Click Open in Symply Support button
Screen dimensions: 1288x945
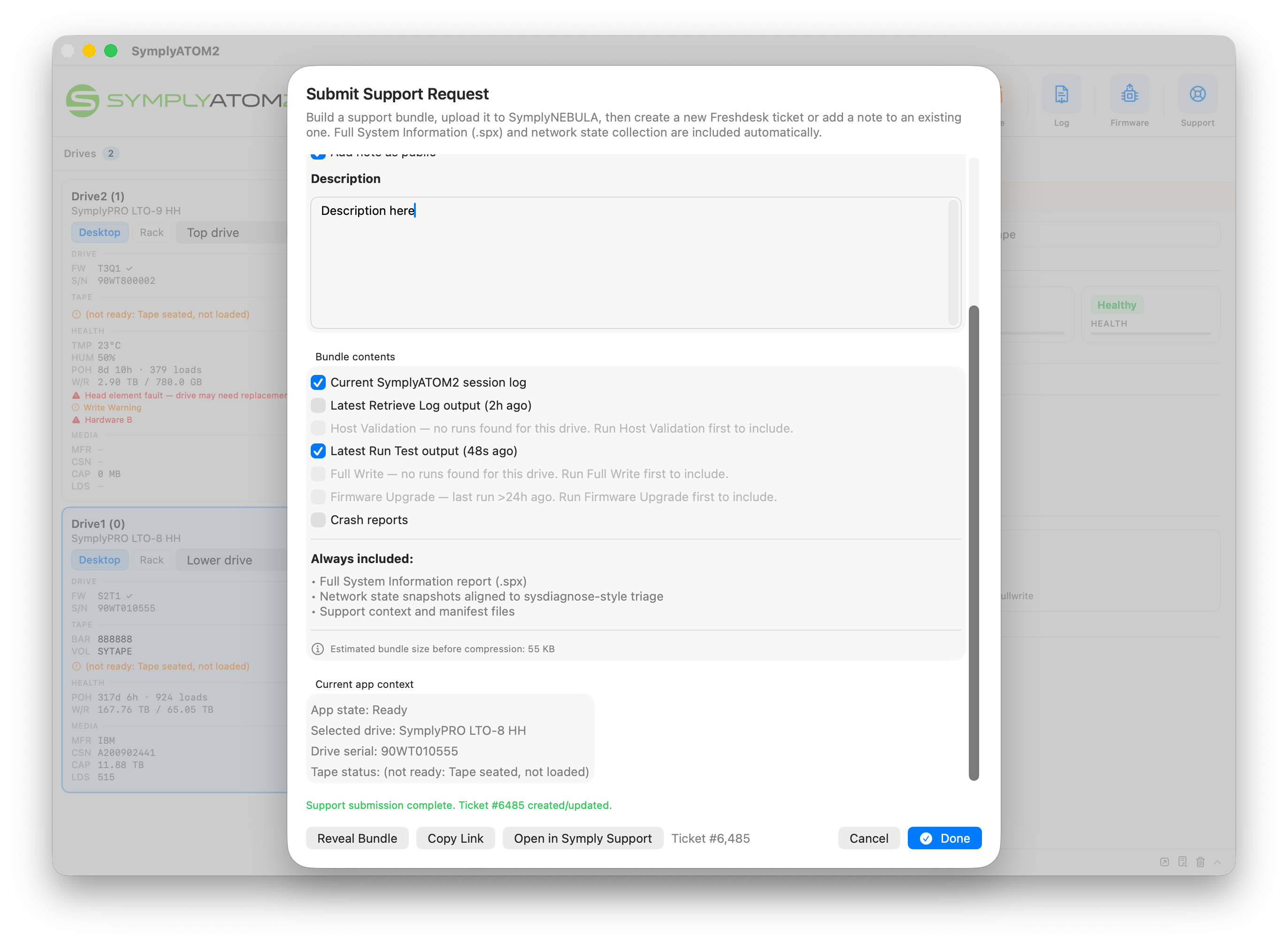pyautogui.click(x=583, y=838)
